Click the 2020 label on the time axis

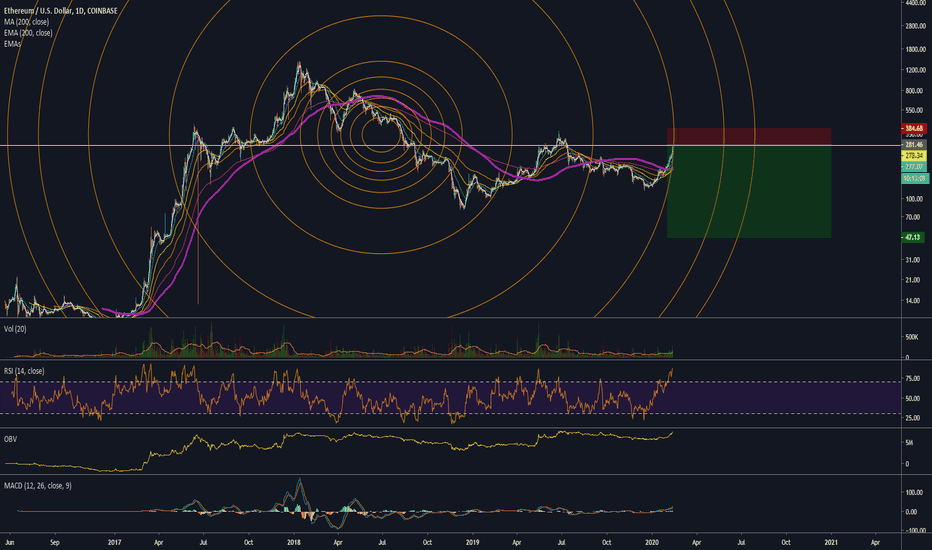(652, 542)
